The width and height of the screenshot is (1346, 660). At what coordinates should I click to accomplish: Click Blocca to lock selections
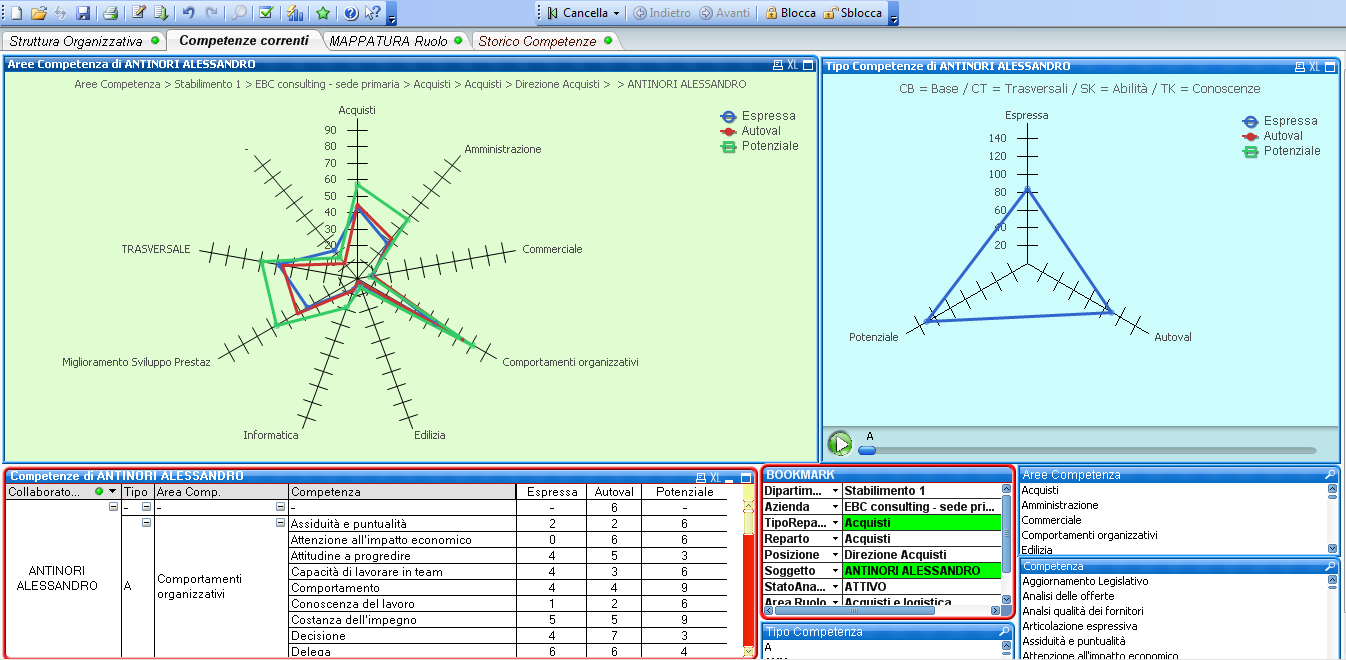point(790,13)
